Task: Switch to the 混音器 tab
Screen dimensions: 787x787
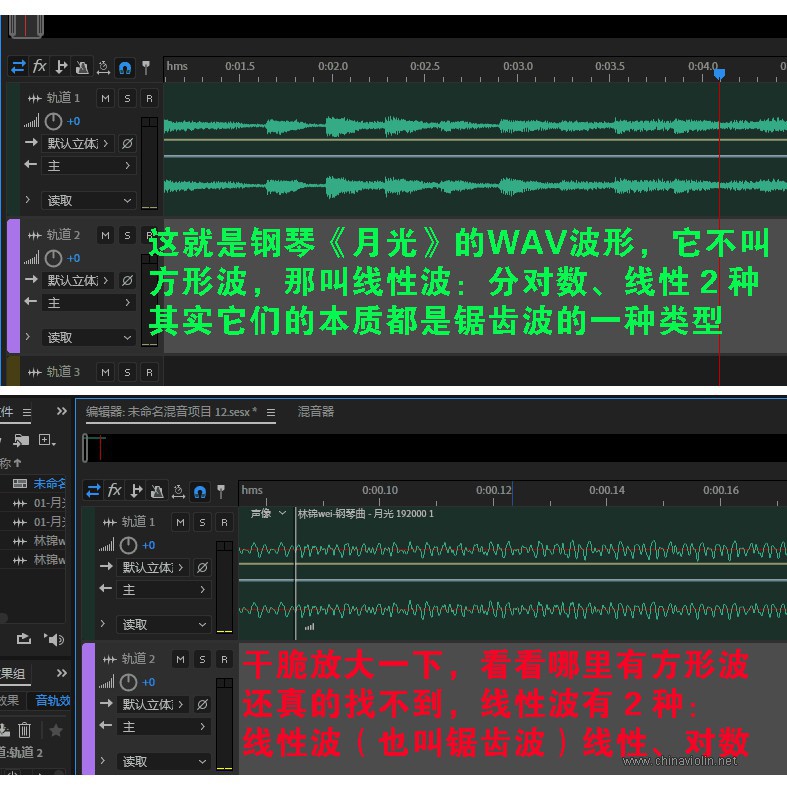Action: (x=316, y=412)
